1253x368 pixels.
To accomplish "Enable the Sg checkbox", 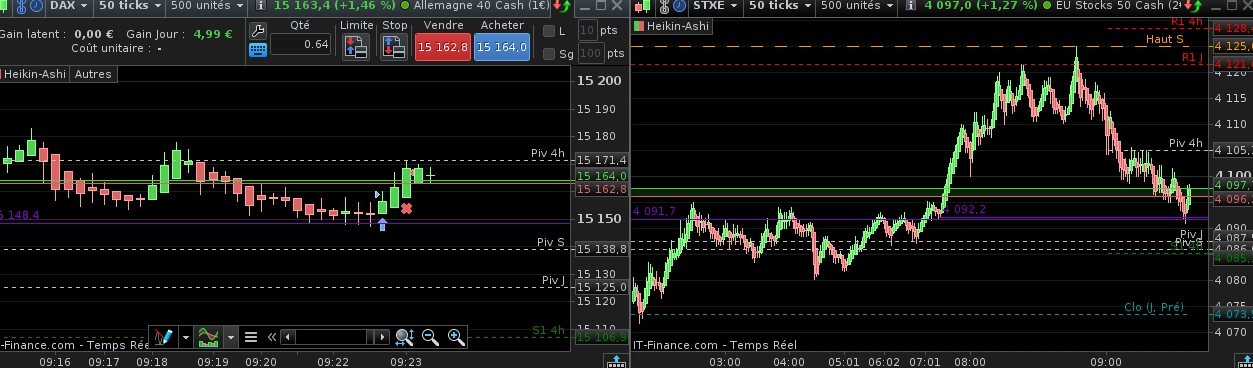I will pyautogui.click(x=548, y=54).
